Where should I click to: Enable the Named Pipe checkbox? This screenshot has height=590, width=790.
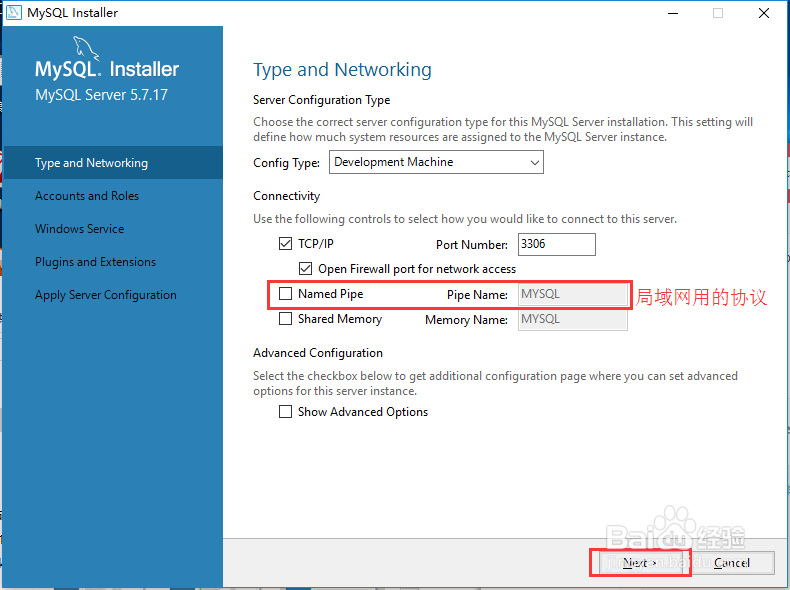coord(285,294)
